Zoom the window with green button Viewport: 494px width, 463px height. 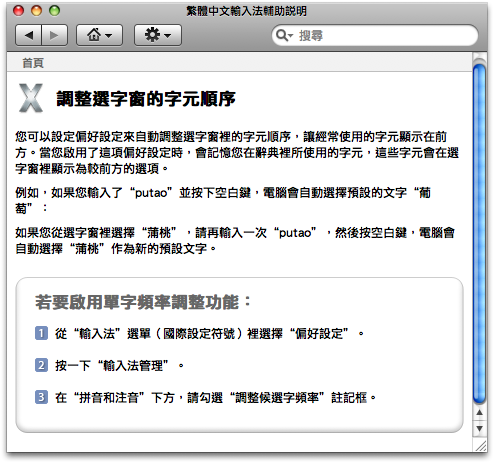click(x=54, y=11)
